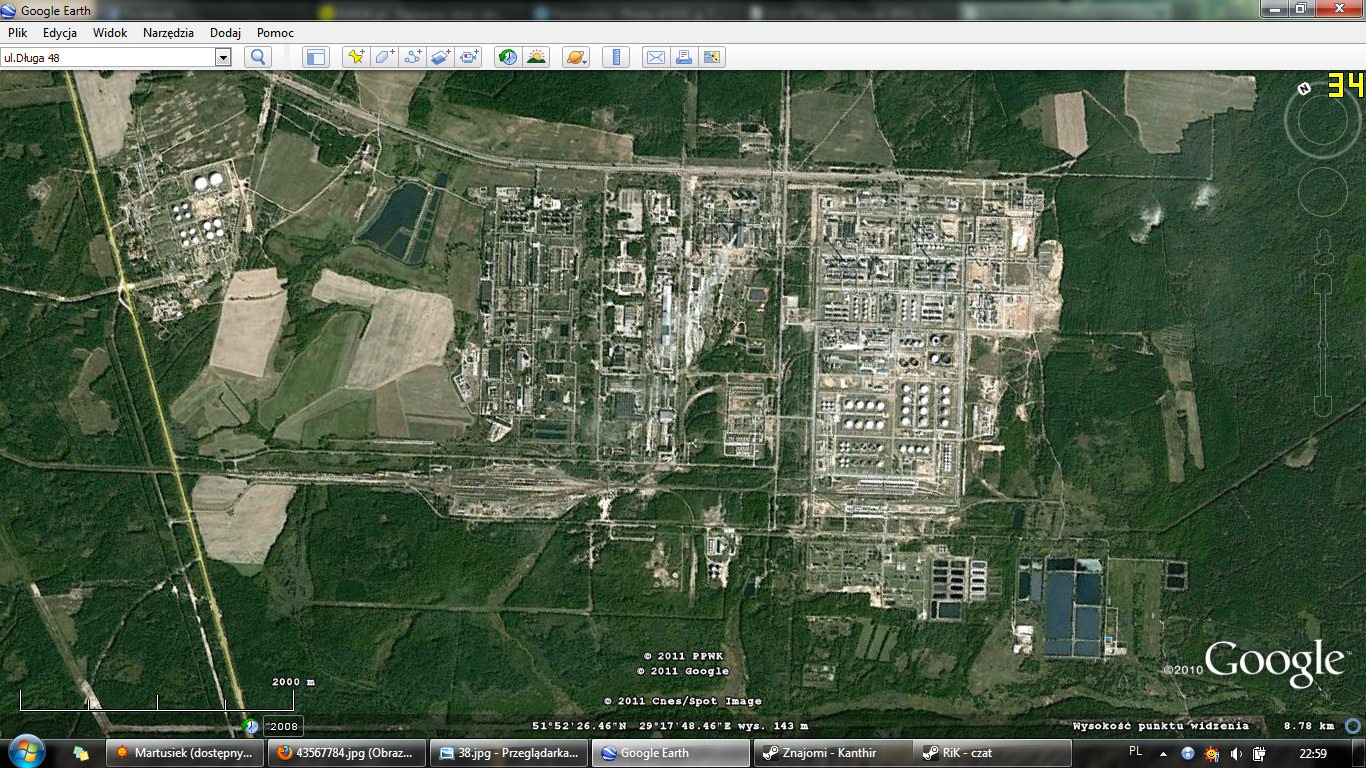Add an image overlay

tap(441, 57)
